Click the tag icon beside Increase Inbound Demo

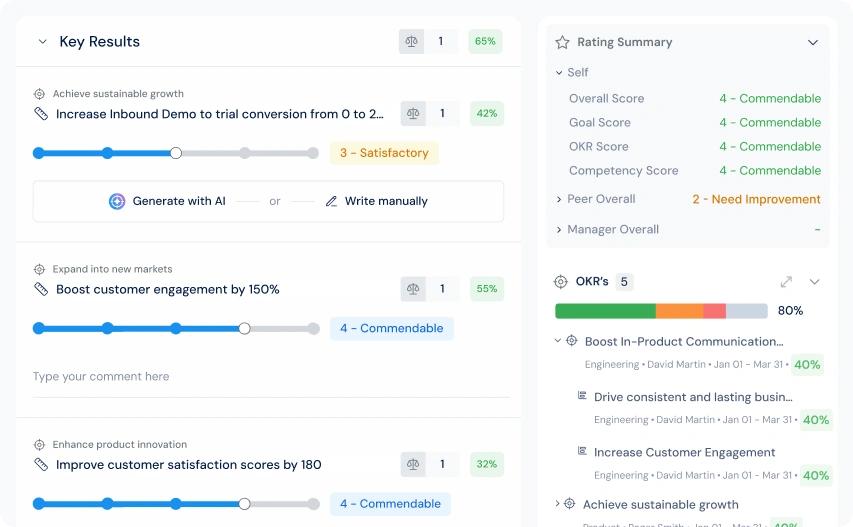41,114
